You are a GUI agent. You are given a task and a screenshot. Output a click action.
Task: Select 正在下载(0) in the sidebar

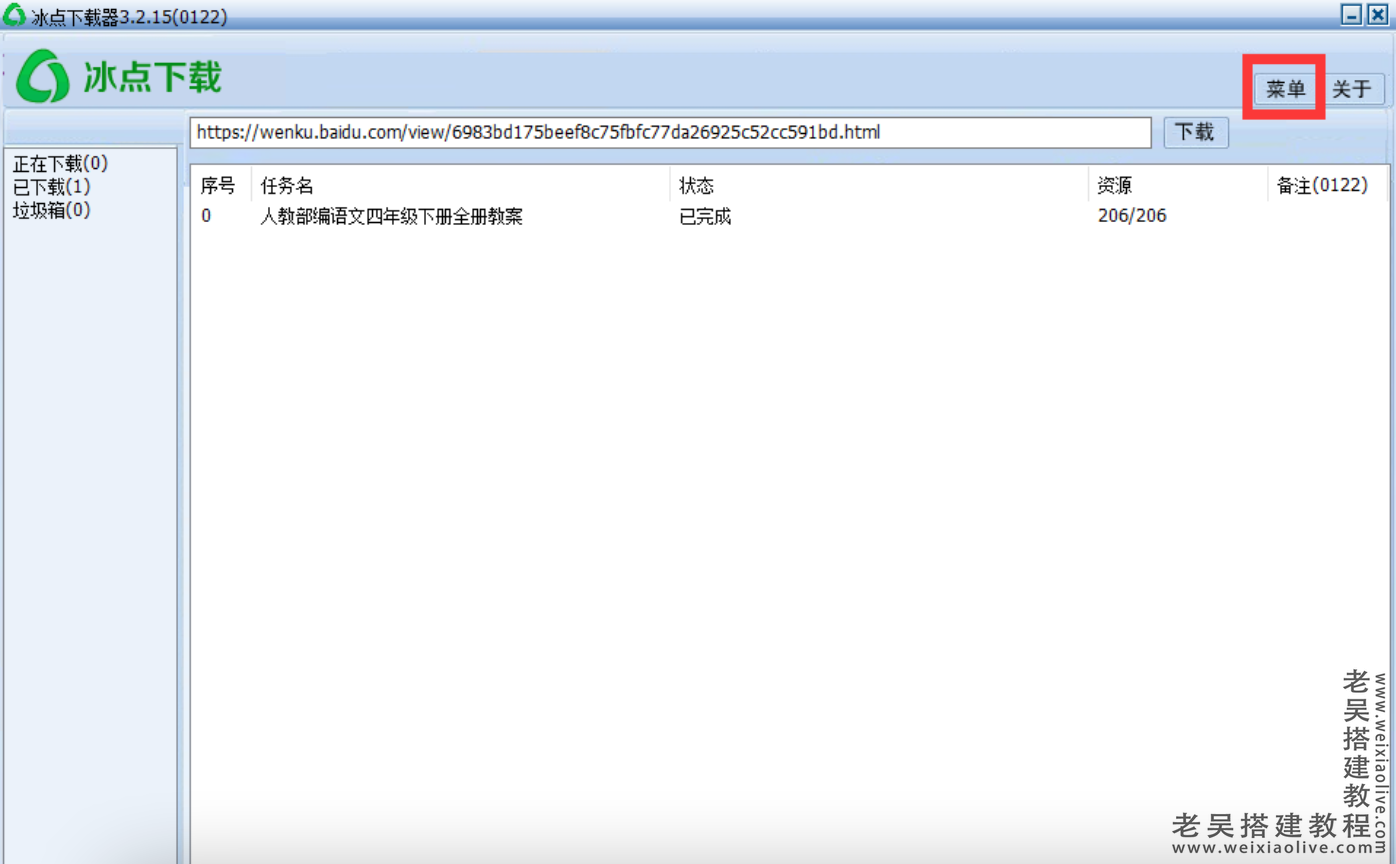[60, 164]
